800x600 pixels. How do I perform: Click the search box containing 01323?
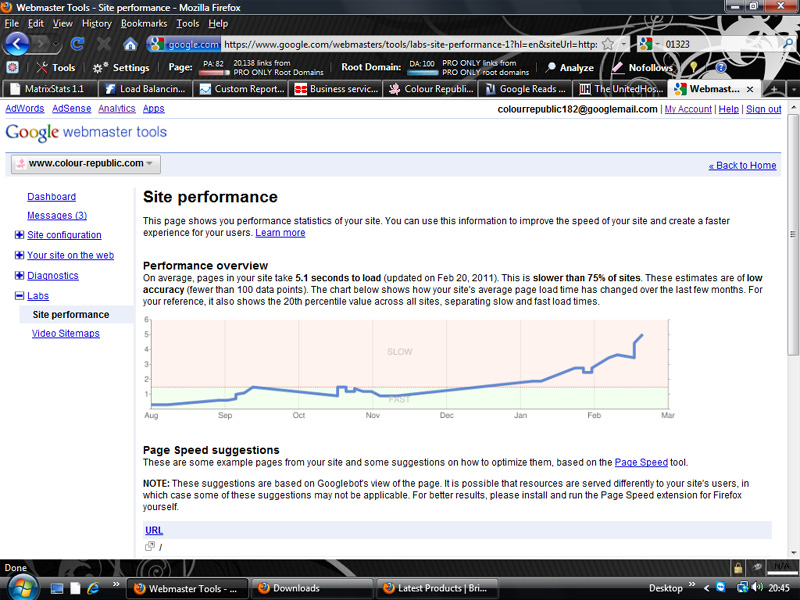coord(721,44)
